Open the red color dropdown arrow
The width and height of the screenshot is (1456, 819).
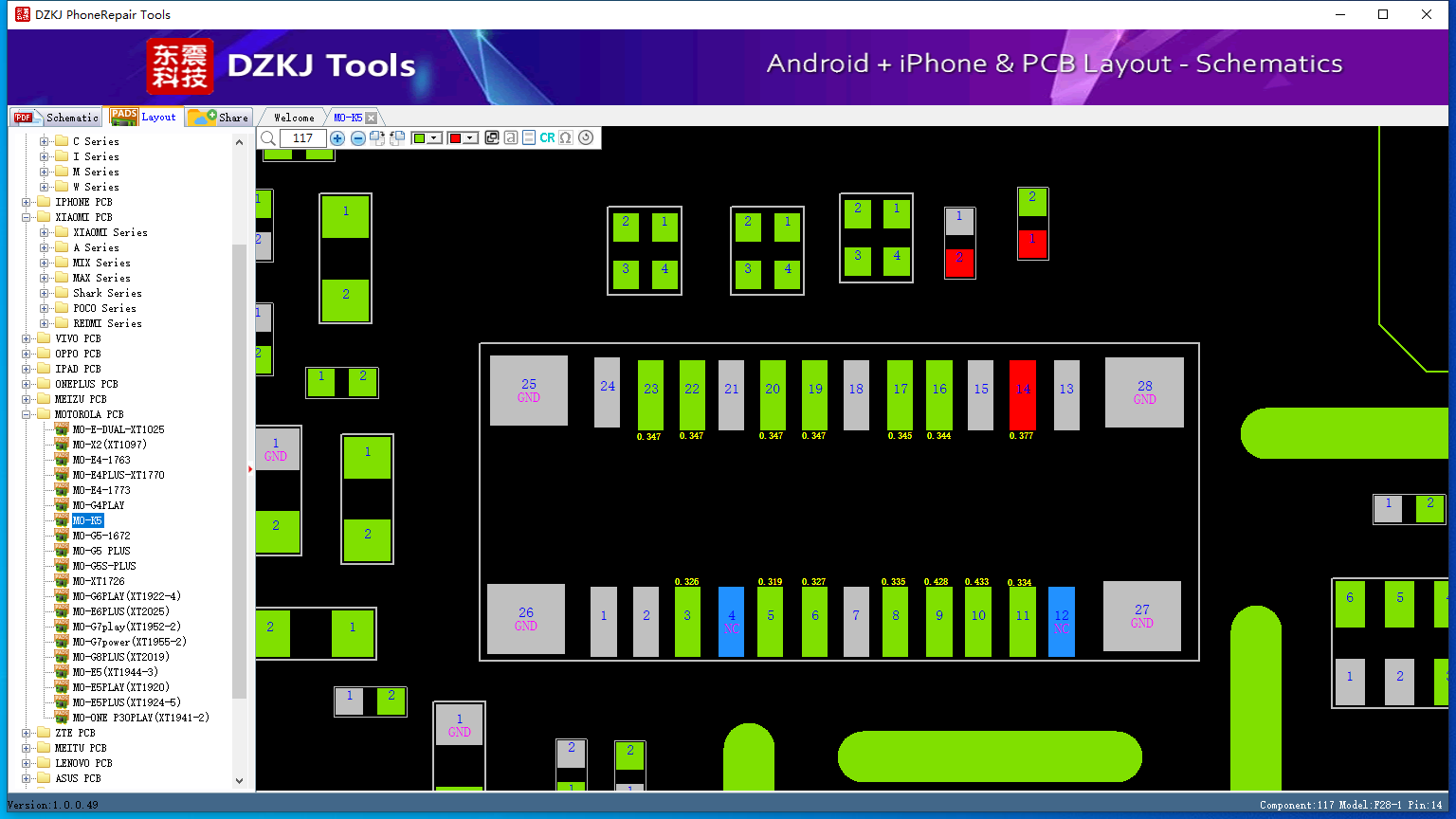pyautogui.click(x=469, y=138)
